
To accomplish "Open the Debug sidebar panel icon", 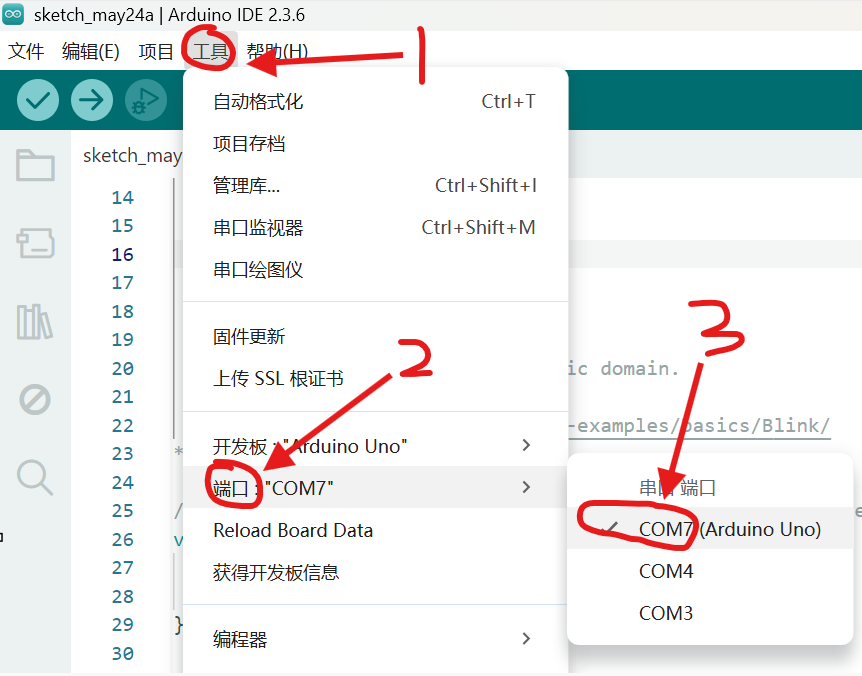I will coord(35,400).
